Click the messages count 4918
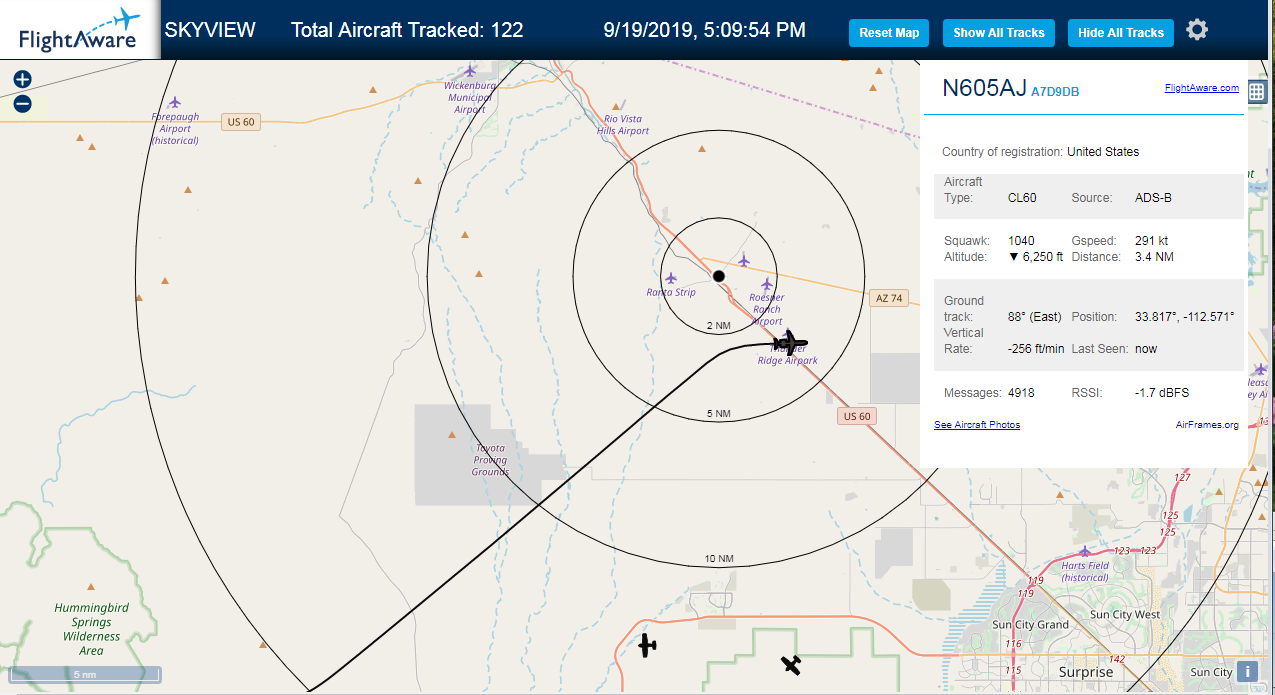 [x=1021, y=393]
